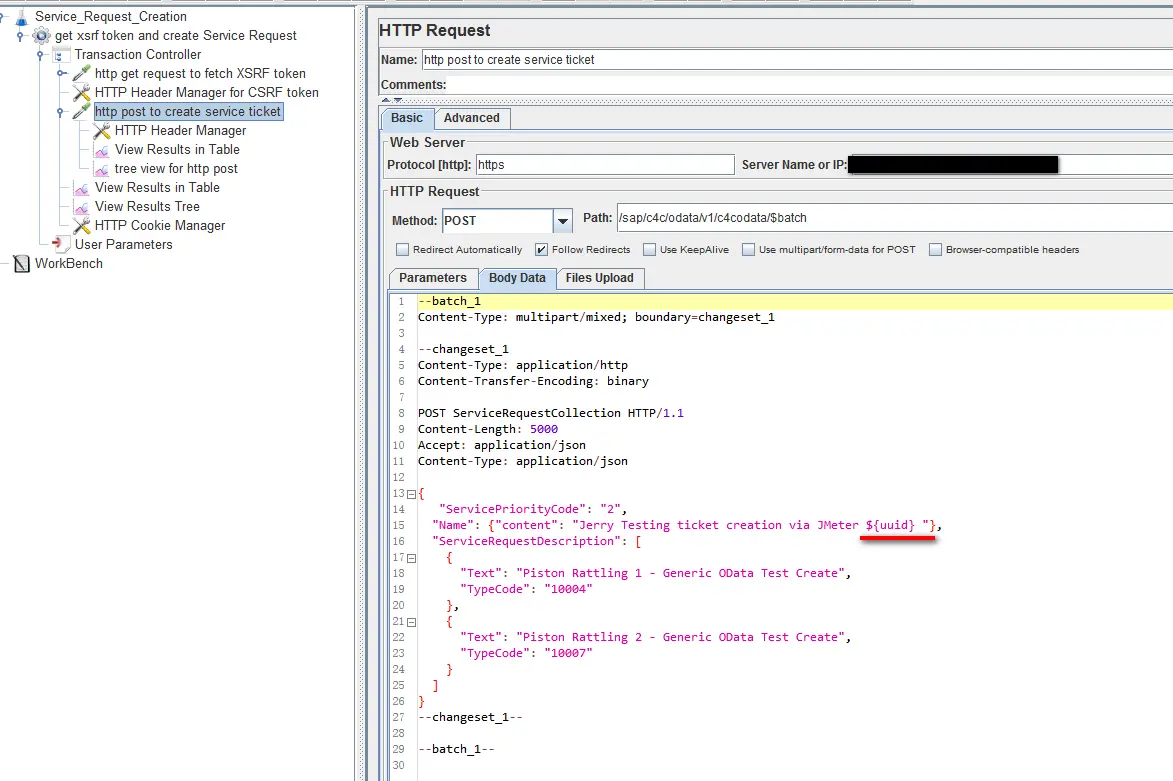Click the thread group gear icon
The width and height of the screenshot is (1173, 781).
pos(42,35)
